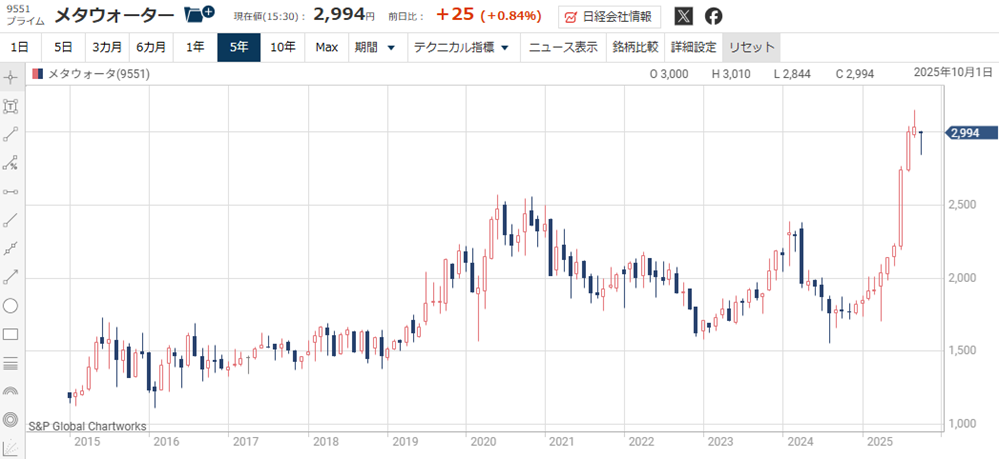Switch chart range to 1年
The height and width of the screenshot is (459, 999).
(195, 47)
